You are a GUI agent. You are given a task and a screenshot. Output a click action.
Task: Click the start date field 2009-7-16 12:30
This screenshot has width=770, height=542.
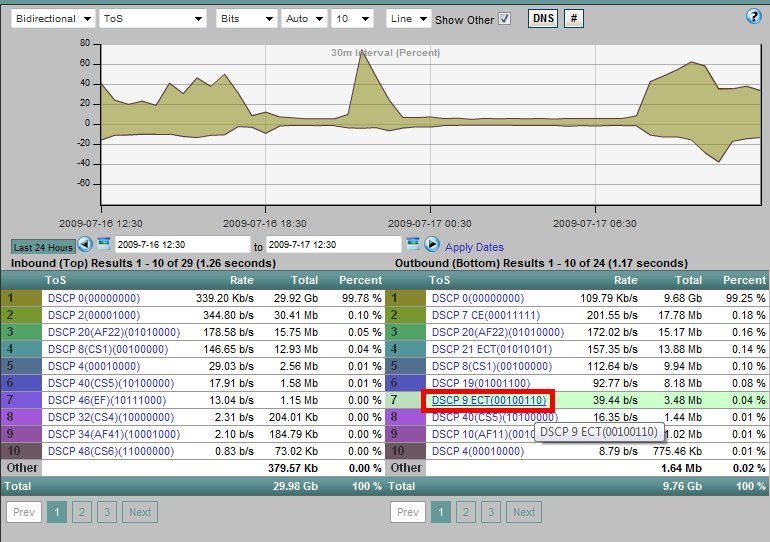(x=183, y=244)
